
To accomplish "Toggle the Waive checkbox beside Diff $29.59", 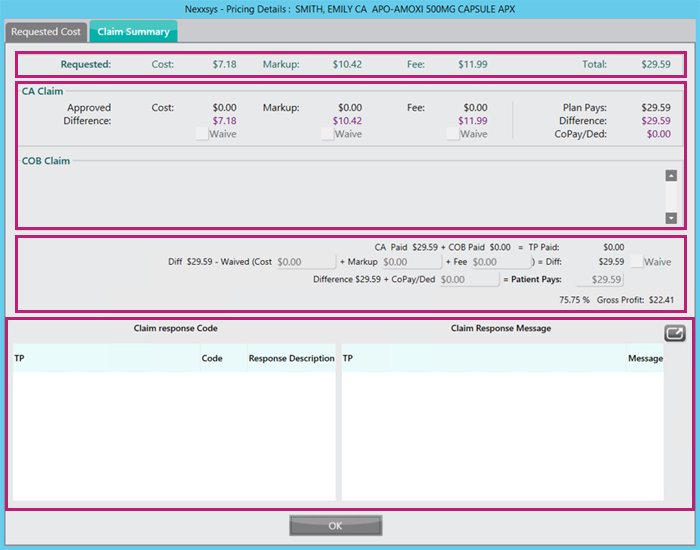I will (x=637, y=262).
